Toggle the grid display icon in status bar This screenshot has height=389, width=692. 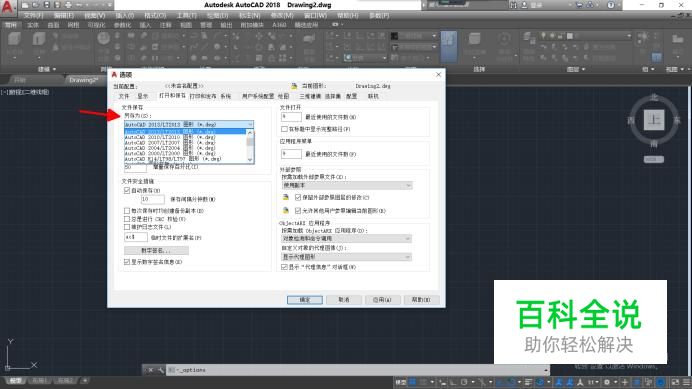(x=413, y=382)
